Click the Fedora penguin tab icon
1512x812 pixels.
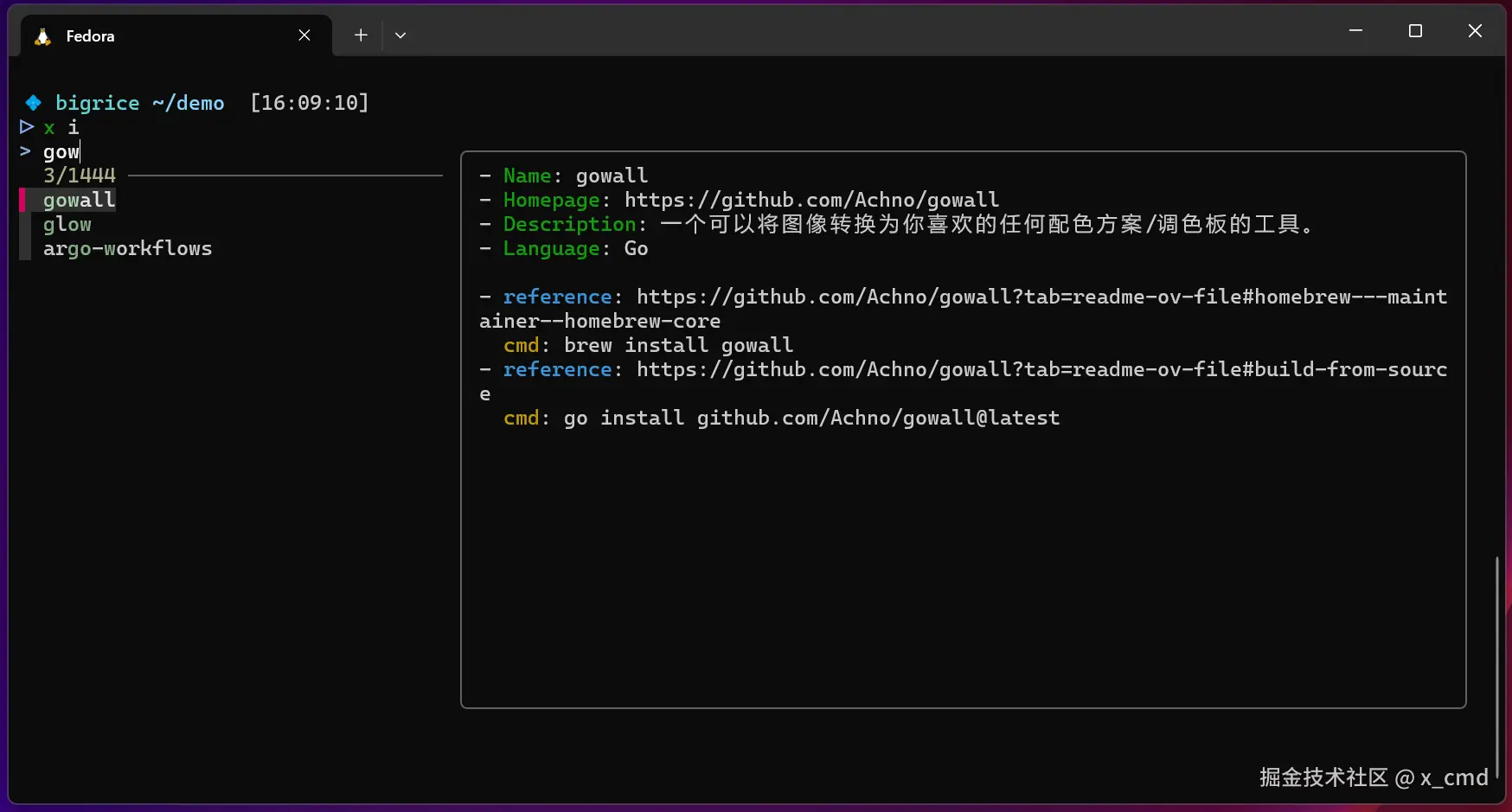[42, 35]
